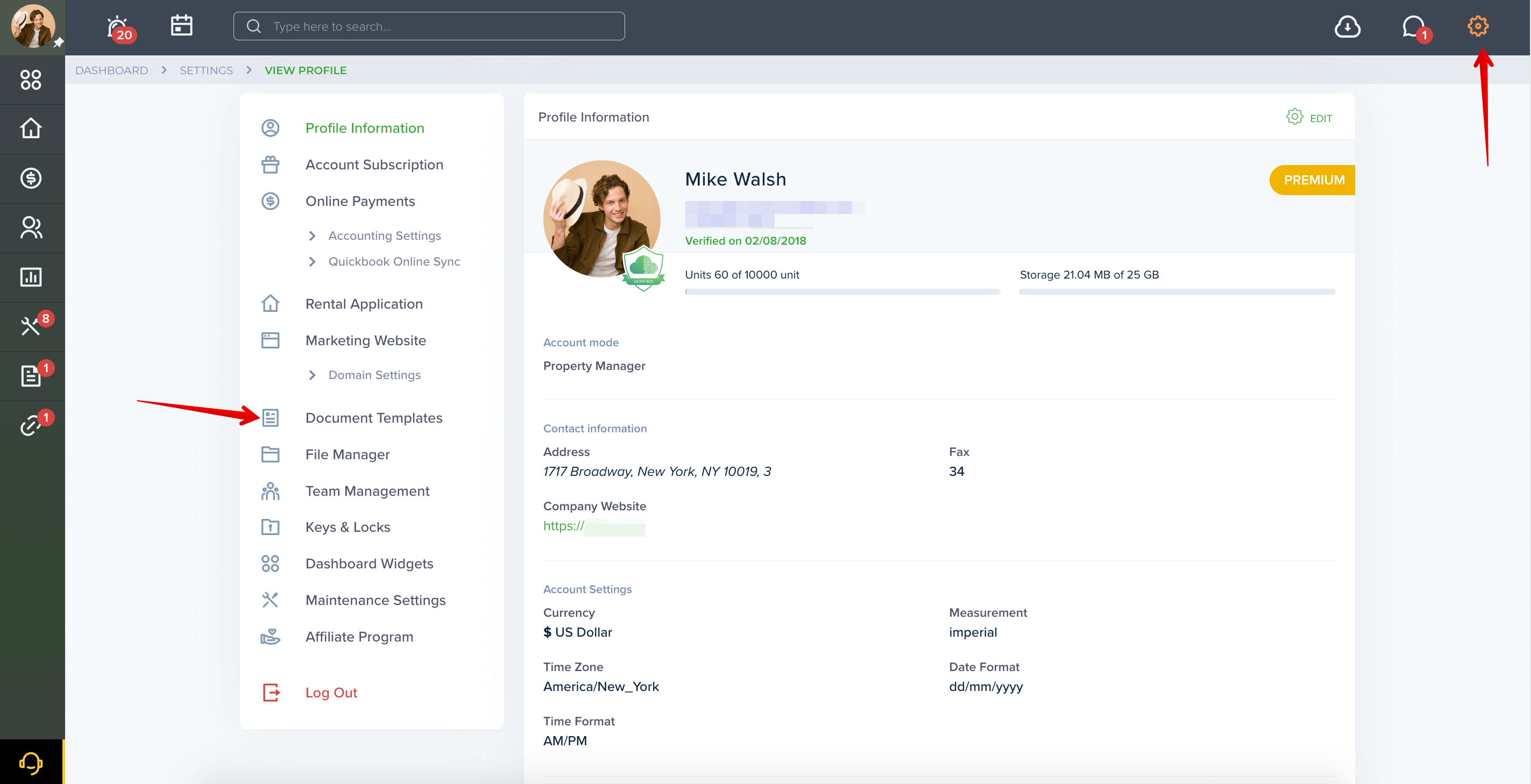Go to DASHBOARD breadcrumb link
Viewport: 1531px width, 784px height.
tap(112, 70)
